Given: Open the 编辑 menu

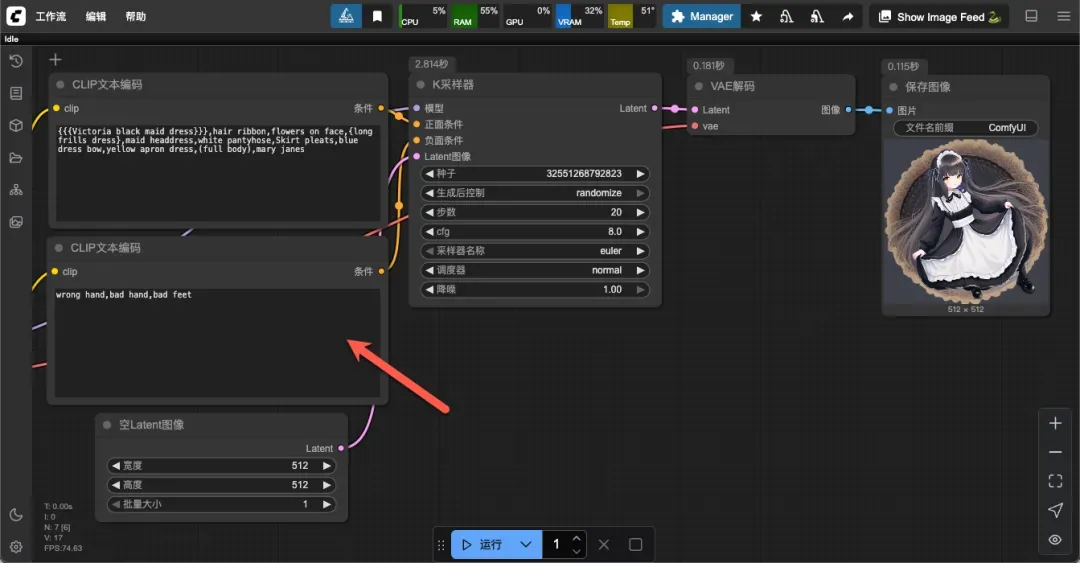Looking at the screenshot, I should (x=96, y=17).
